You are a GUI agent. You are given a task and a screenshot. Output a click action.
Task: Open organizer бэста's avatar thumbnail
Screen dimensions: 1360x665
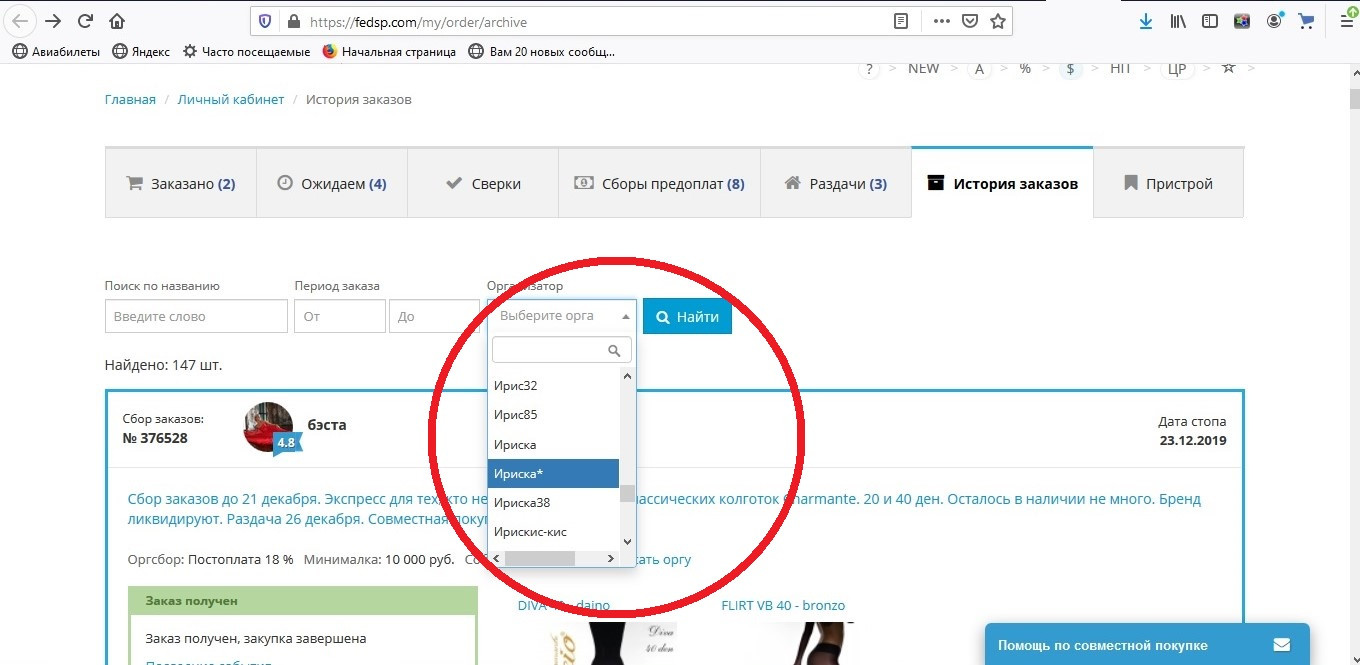tap(268, 427)
